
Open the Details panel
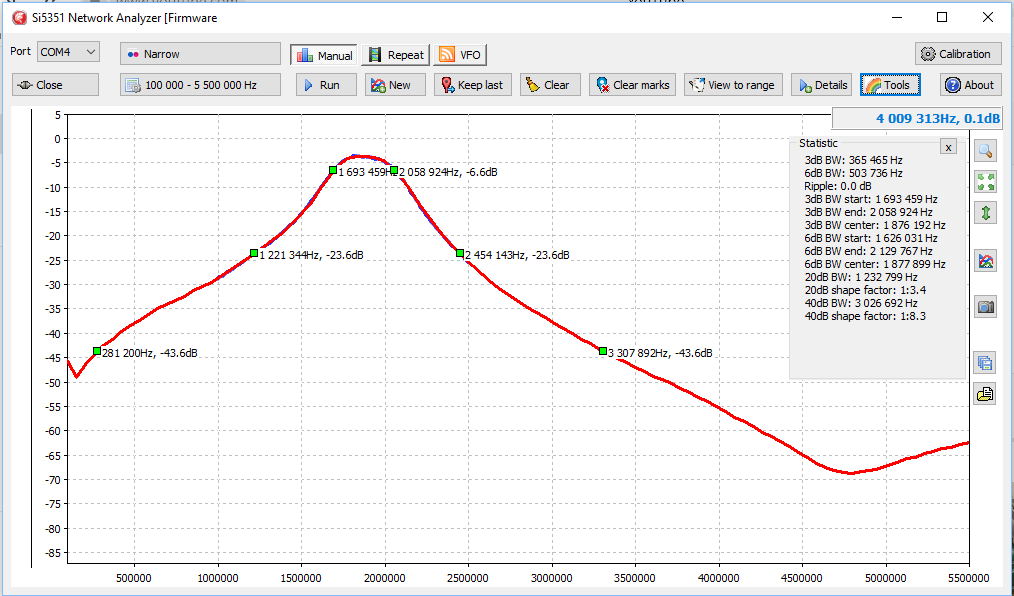click(x=821, y=85)
